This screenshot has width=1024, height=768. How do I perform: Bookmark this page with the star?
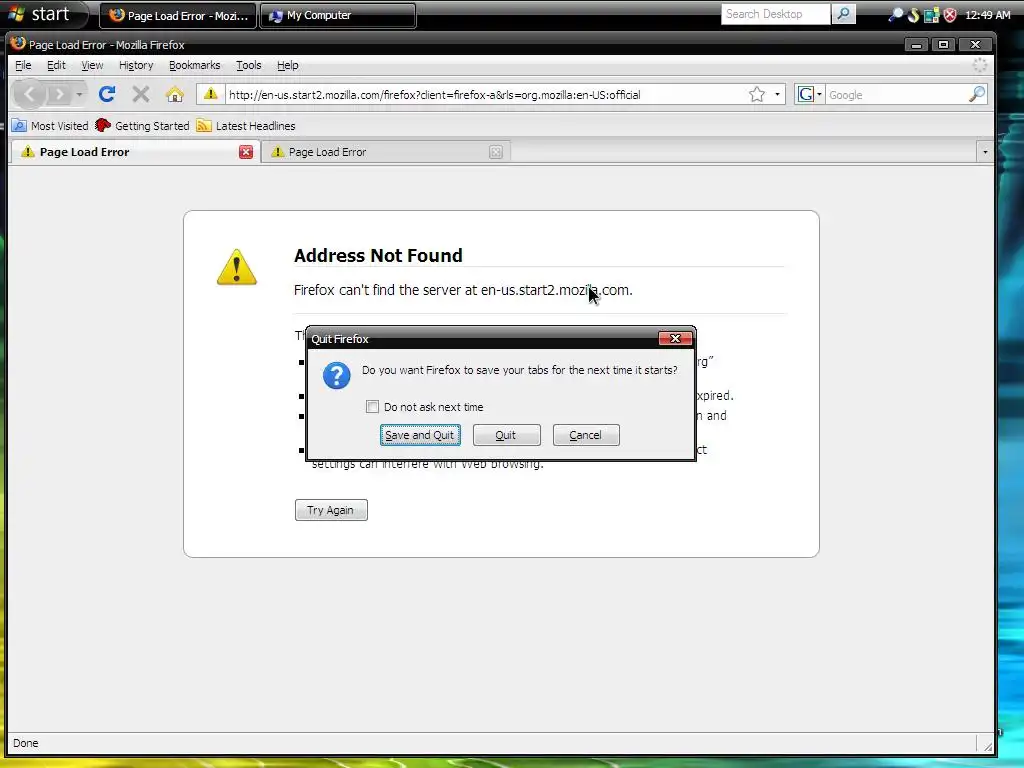click(757, 95)
